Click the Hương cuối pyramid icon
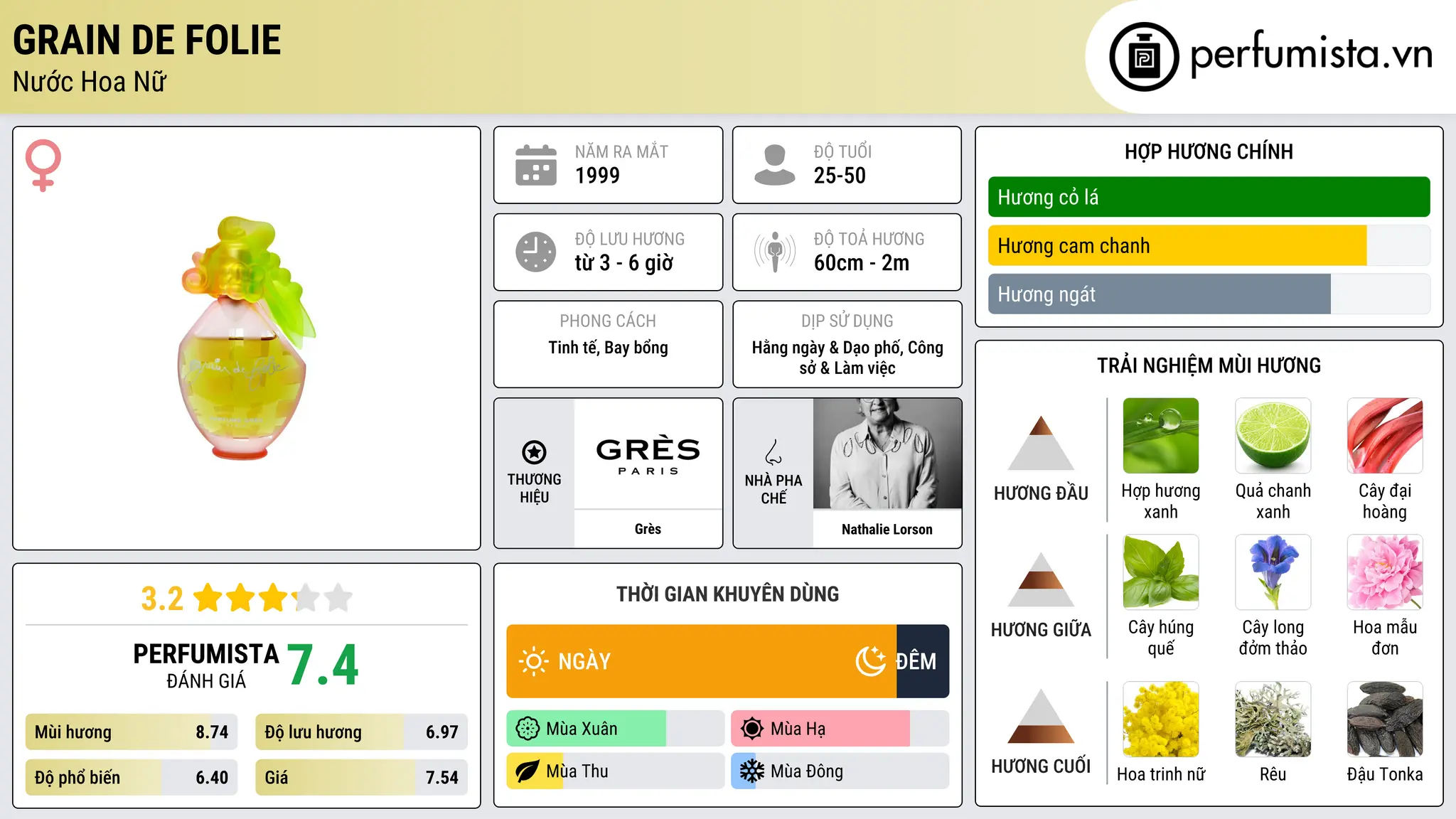 point(1041,716)
